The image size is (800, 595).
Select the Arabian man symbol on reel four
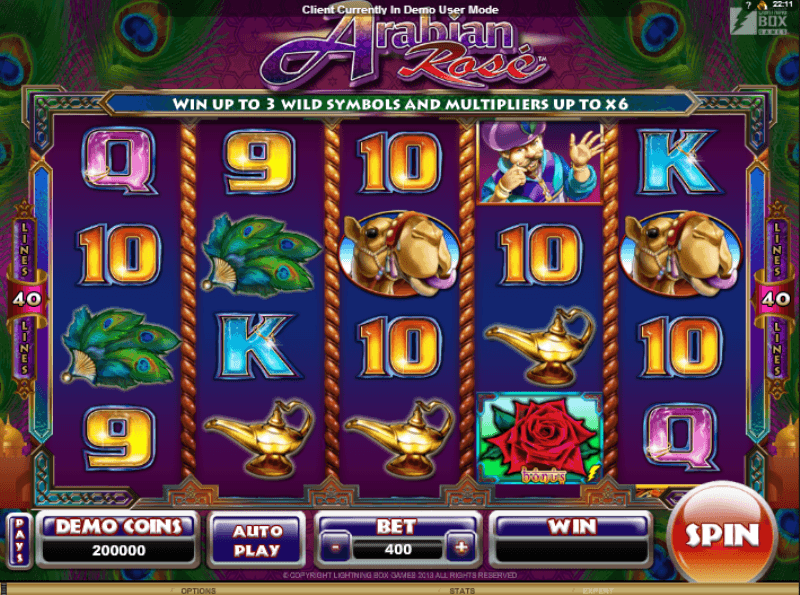(x=540, y=163)
